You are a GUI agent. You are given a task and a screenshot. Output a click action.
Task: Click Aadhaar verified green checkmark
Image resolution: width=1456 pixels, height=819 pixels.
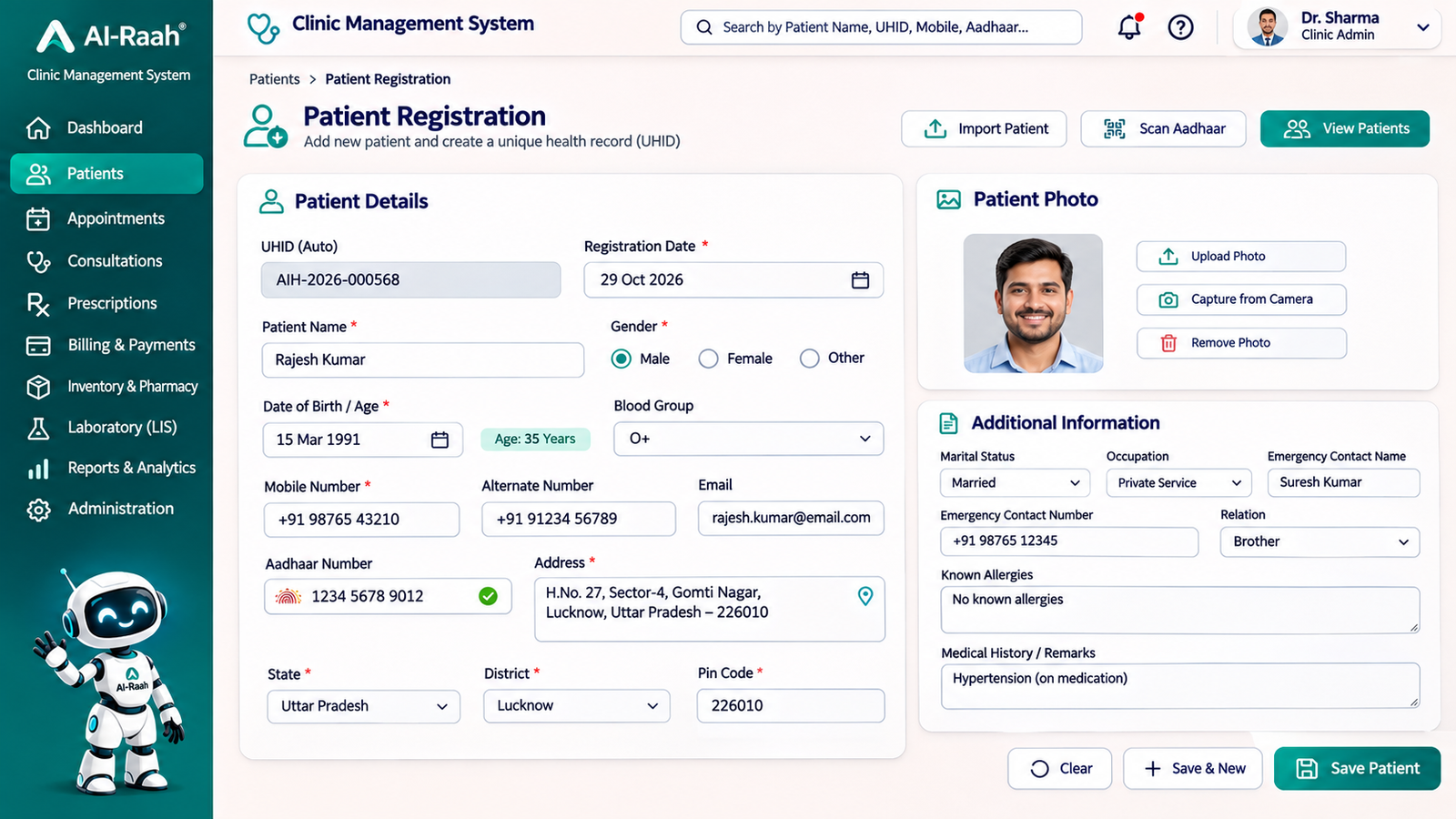point(488,596)
